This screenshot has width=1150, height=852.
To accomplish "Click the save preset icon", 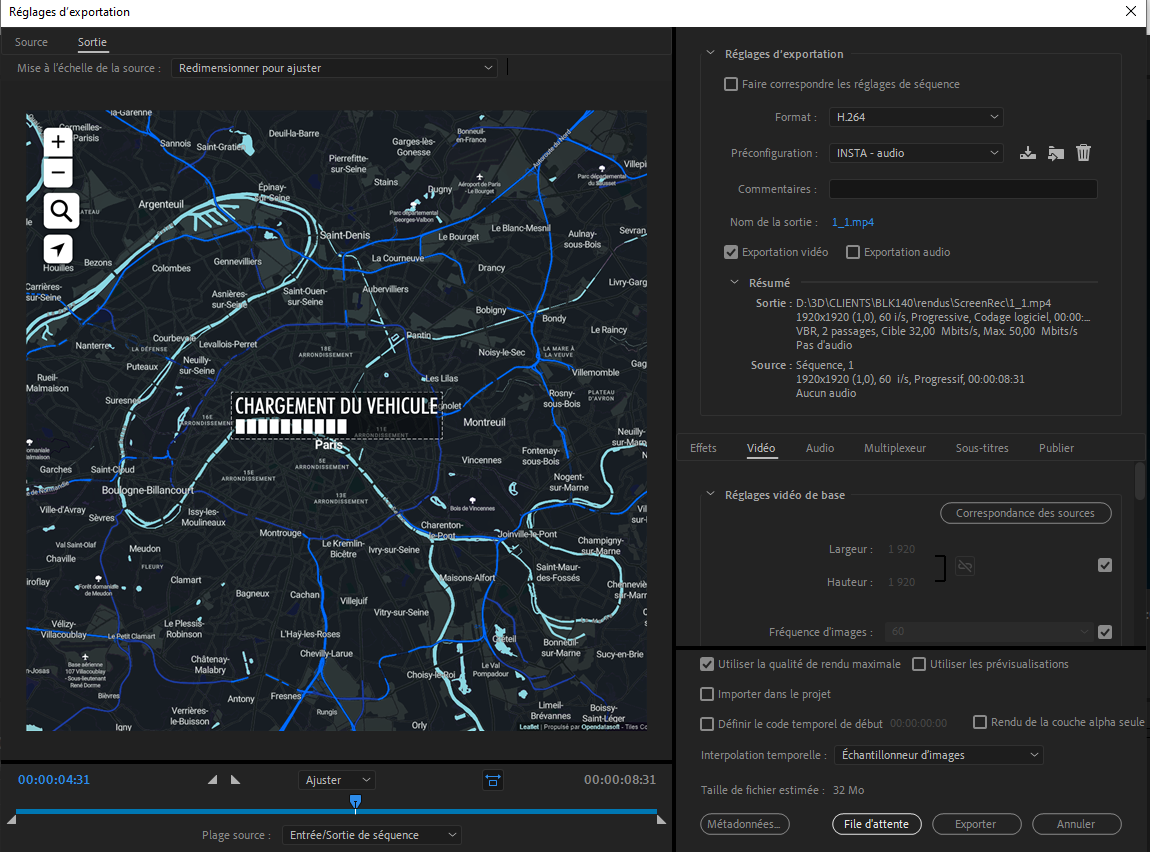I will [x=1027, y=153].
